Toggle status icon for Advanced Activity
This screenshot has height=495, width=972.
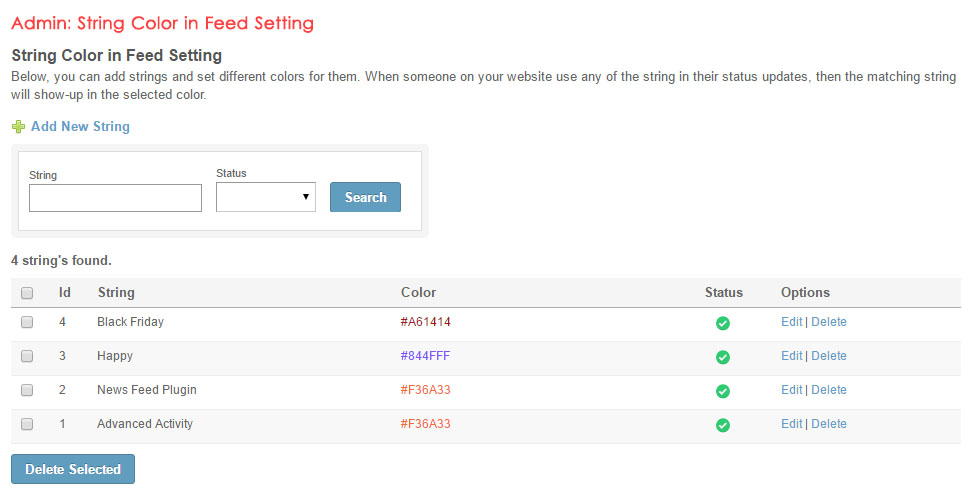pyautogui.click(x=723, y=425)
